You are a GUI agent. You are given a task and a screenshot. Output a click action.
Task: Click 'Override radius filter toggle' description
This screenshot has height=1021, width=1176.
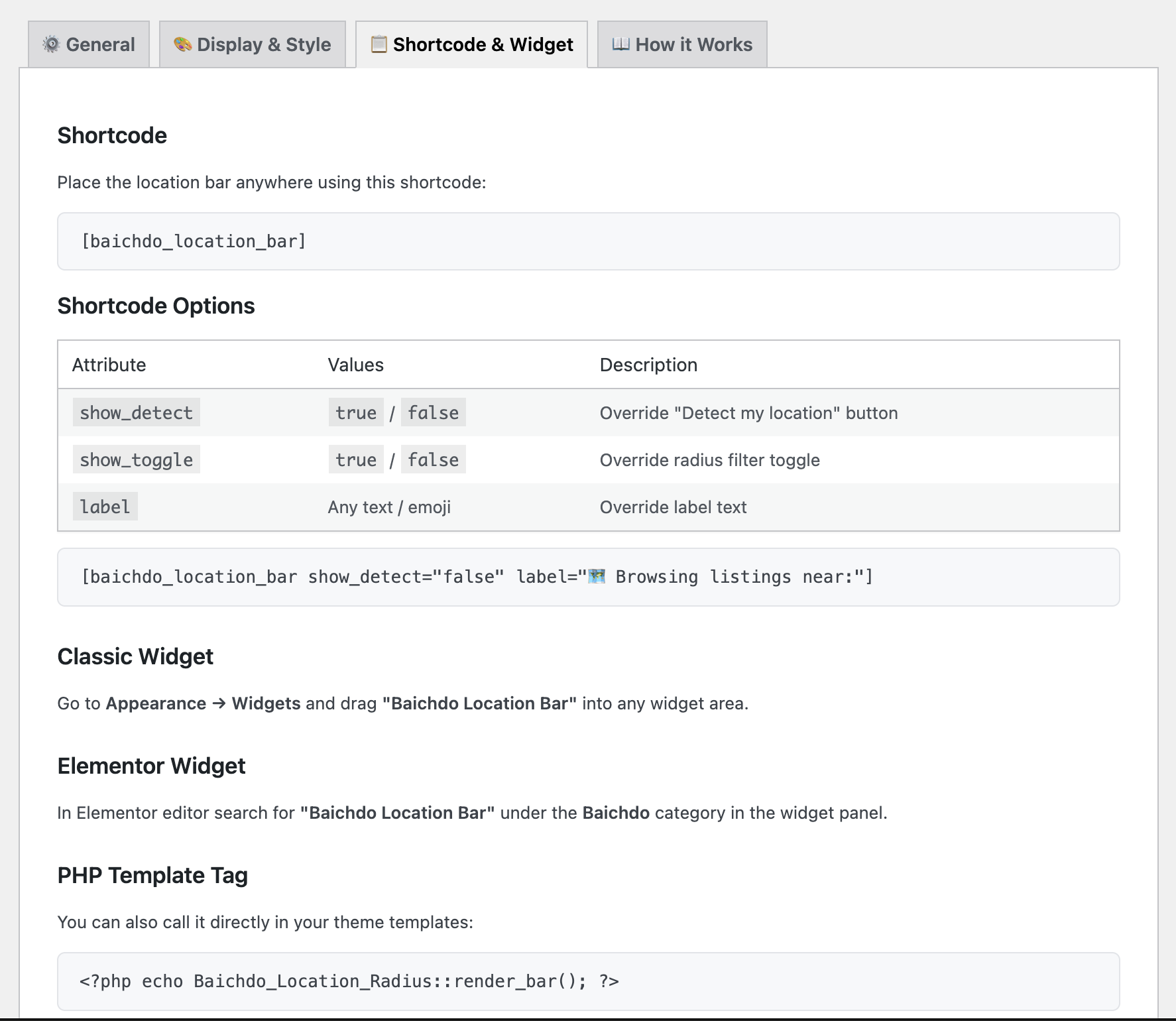710,460
